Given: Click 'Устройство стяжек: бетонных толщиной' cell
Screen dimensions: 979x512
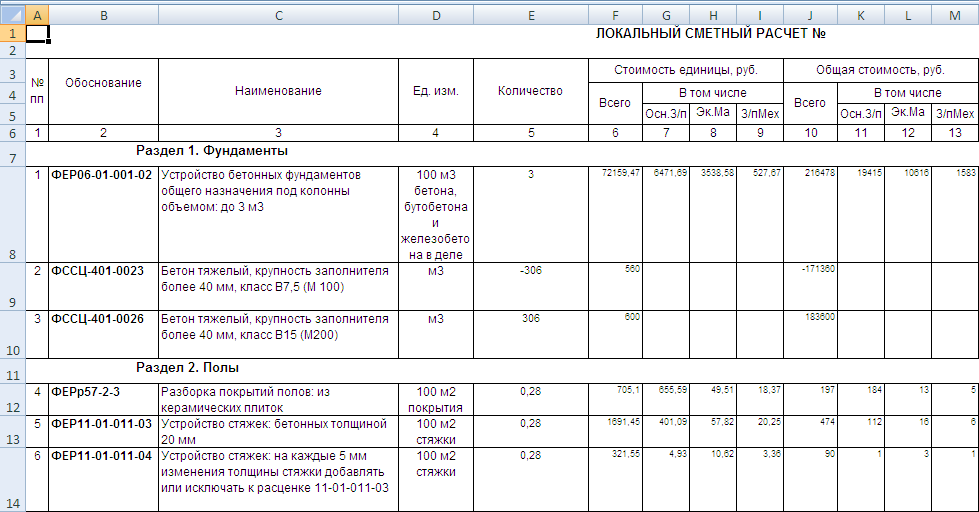Looking at the screenshot, I should click(278, 431).
